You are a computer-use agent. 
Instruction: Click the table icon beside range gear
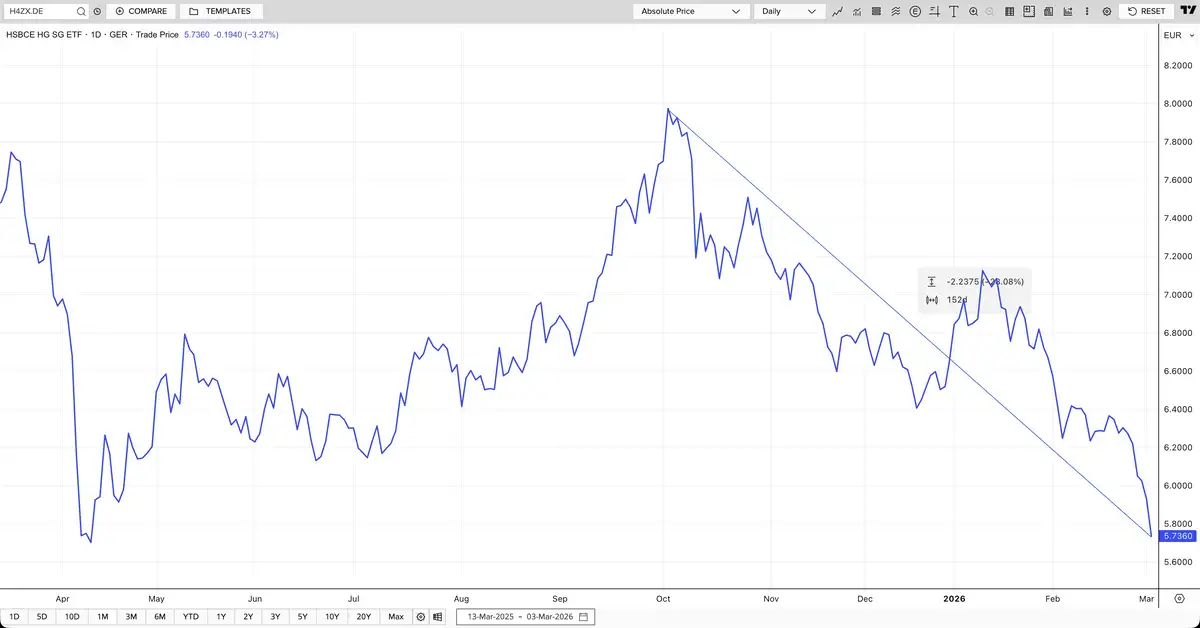pyautogui.click(x=438, y=617)
